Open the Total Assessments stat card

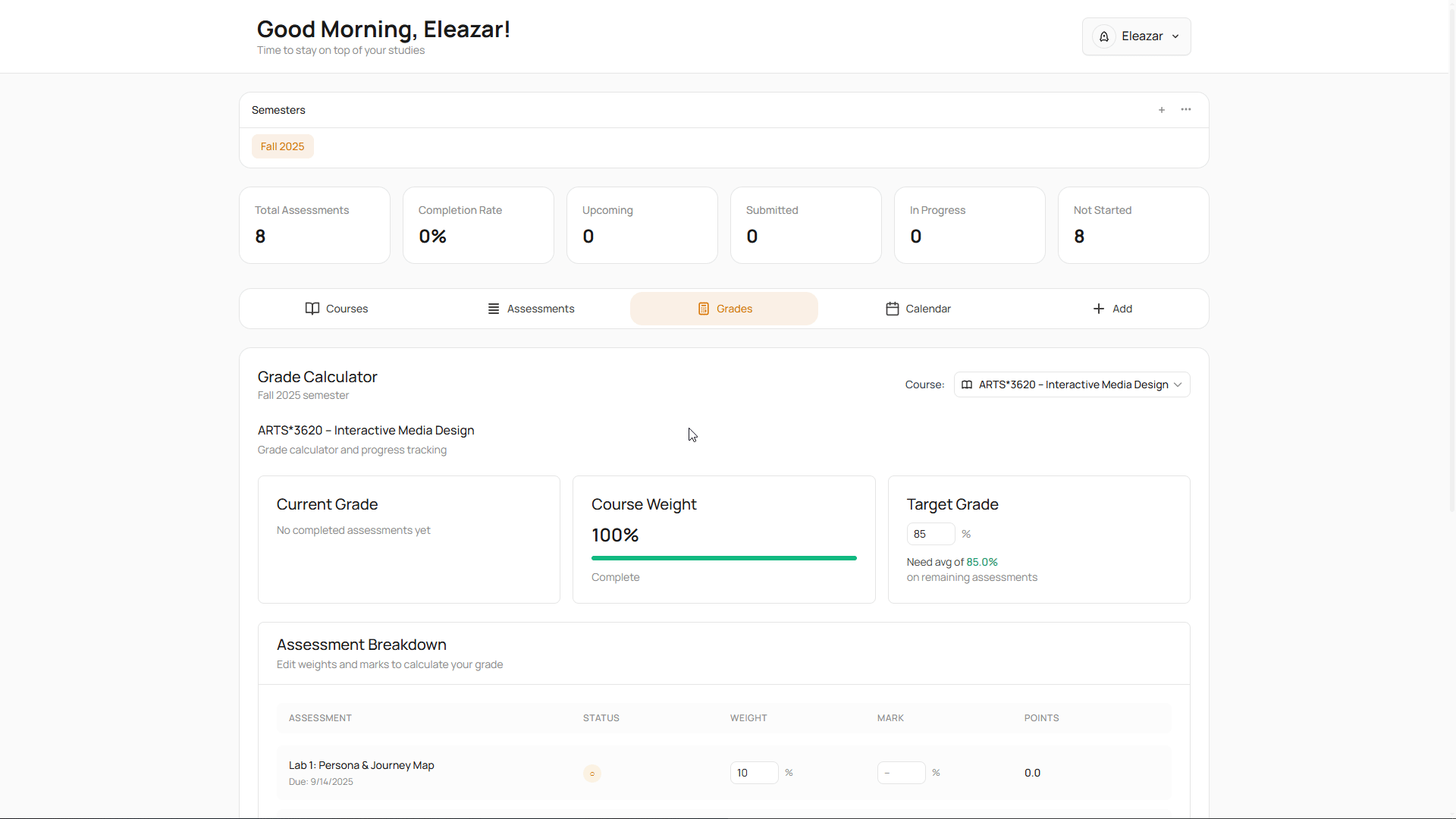coord(315,225)
